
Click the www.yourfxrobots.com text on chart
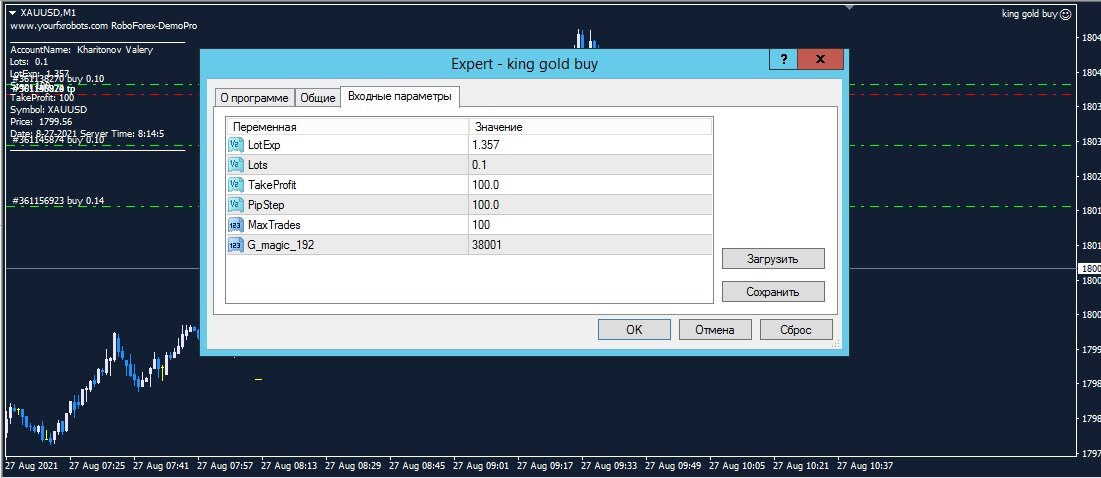[59, 25]
